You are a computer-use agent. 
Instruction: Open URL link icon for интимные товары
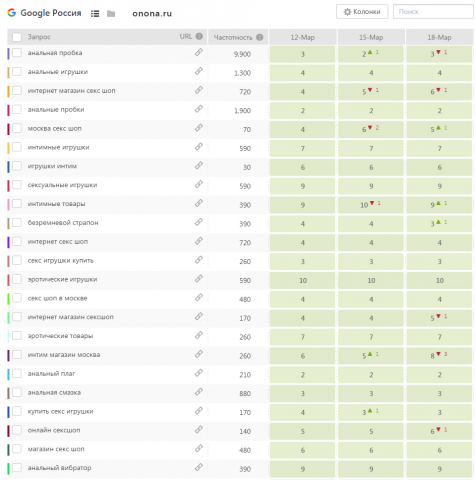[x=199, y=203]
